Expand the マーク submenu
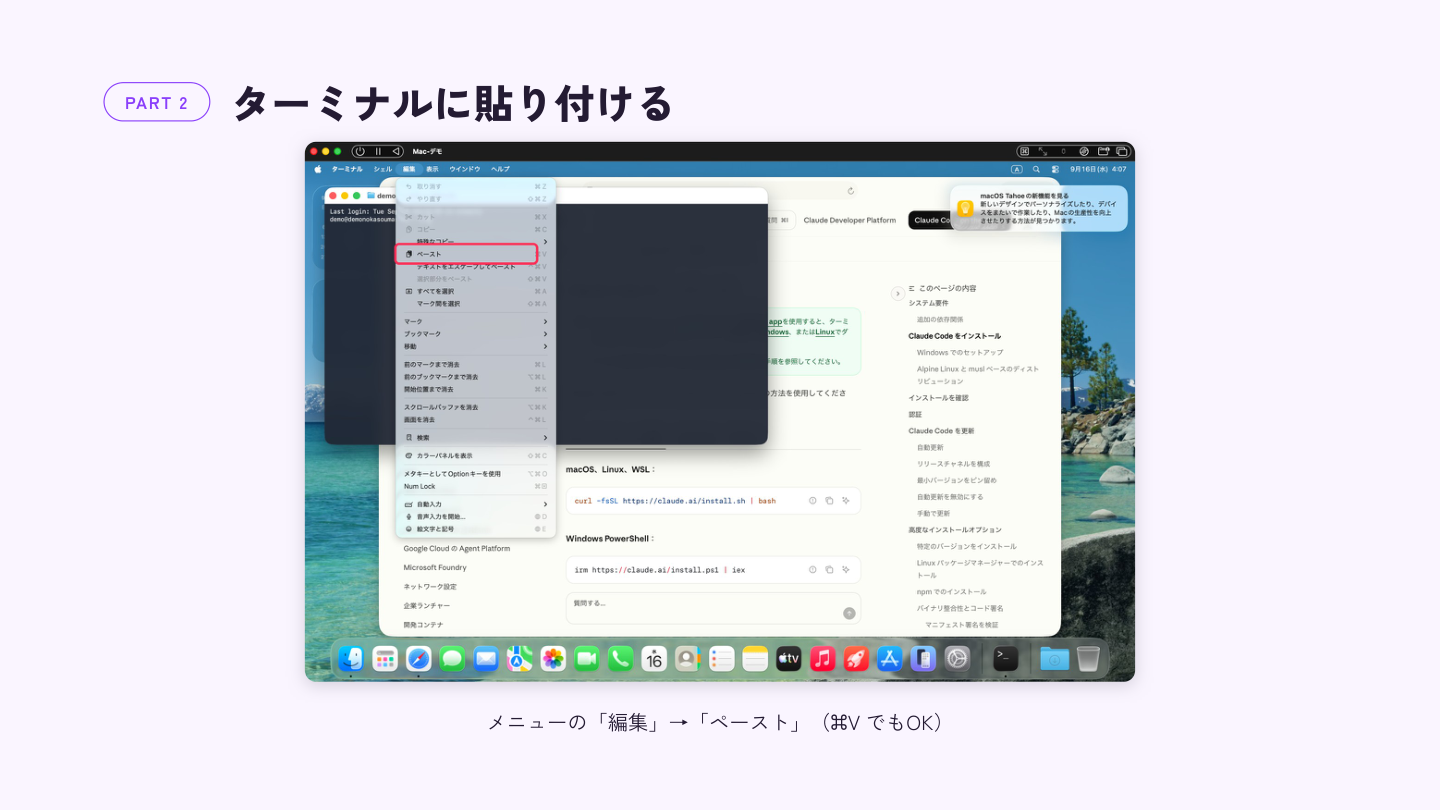The image size is (1440, 810). click(476, 321)
